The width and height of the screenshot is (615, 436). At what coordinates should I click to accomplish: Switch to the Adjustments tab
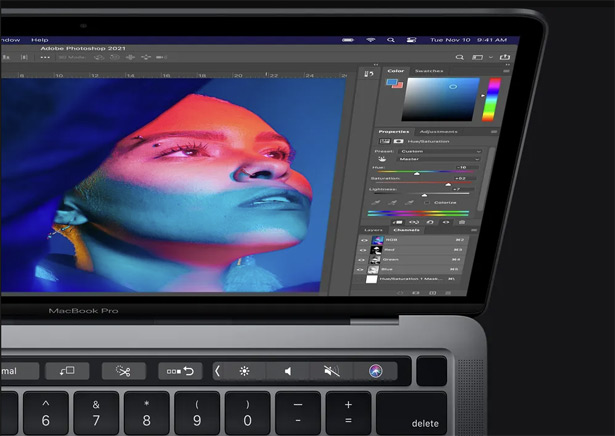click(438, 132)
